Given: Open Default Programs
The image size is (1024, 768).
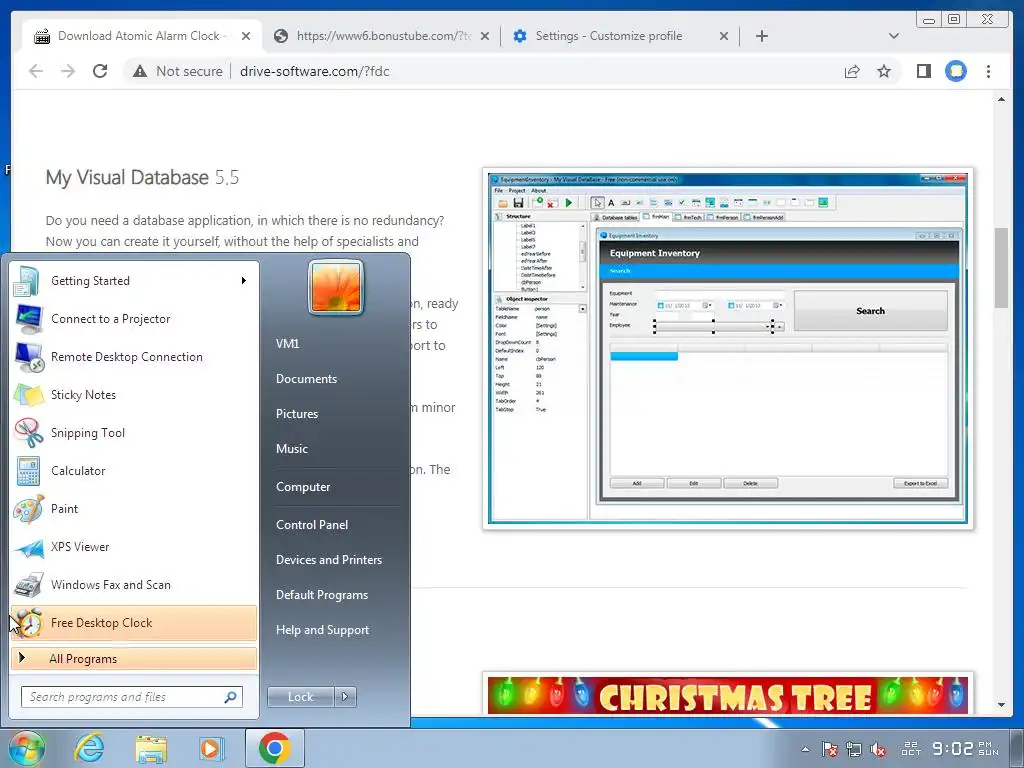Looking at the screenshot, I should [322, 595].
